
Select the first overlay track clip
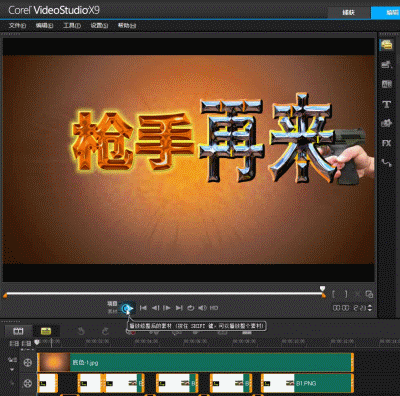coord(48,383)
